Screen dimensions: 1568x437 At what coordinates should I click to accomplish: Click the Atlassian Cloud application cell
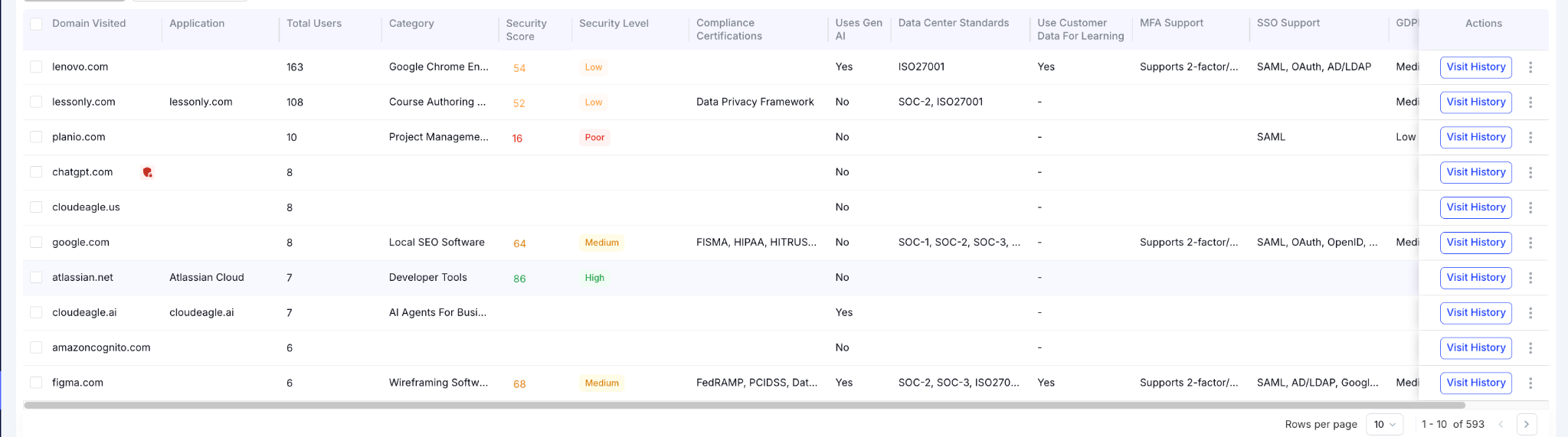(x=207, y=277)
